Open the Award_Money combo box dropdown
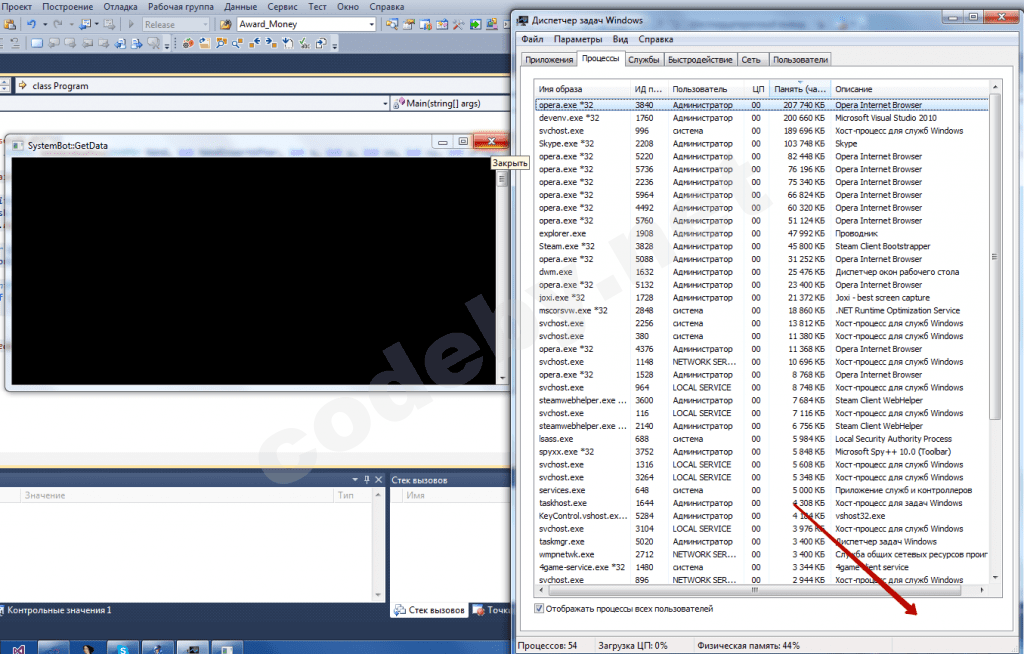1024x654 pixels. 372,24
